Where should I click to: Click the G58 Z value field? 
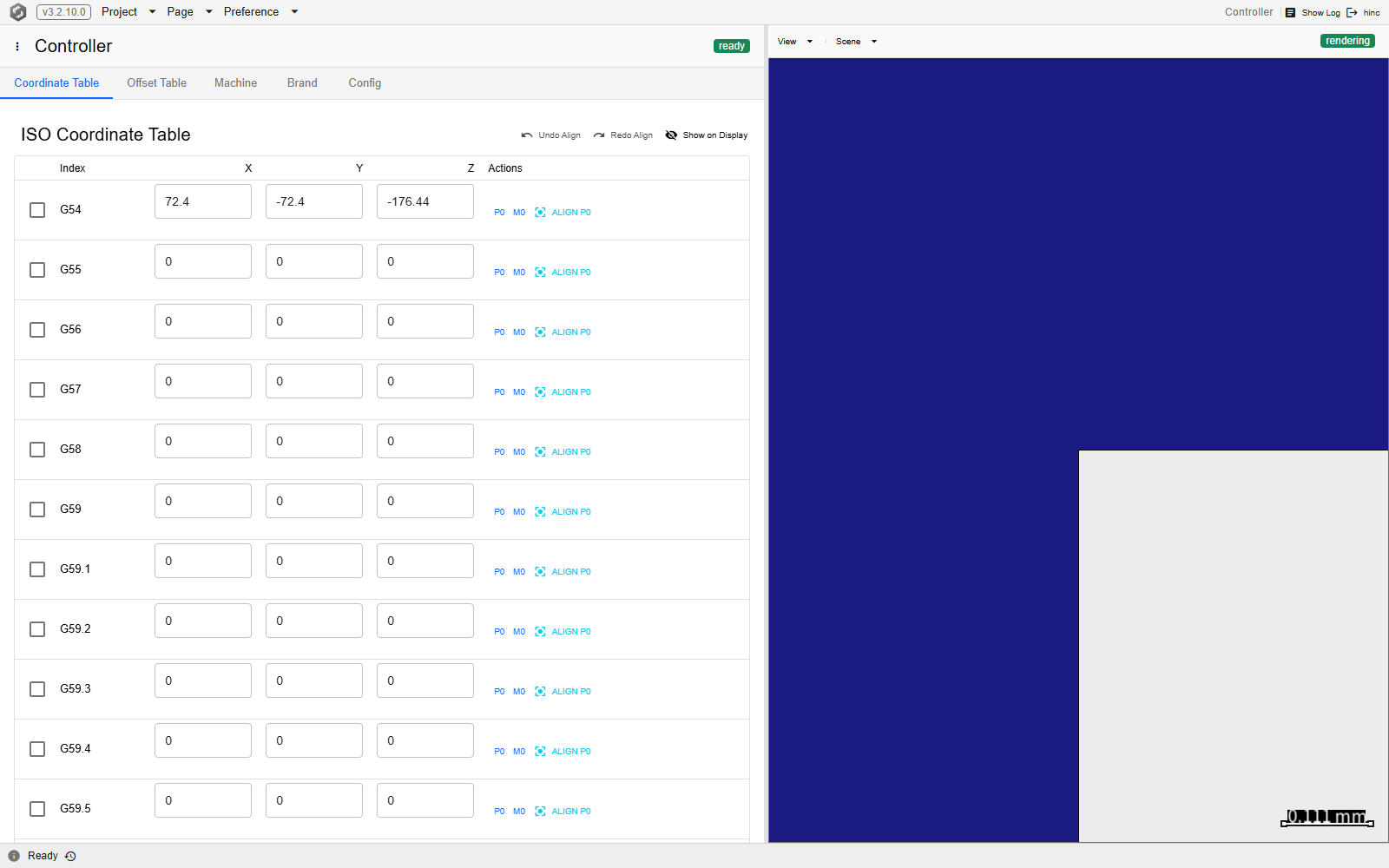[x=425, y=441]
